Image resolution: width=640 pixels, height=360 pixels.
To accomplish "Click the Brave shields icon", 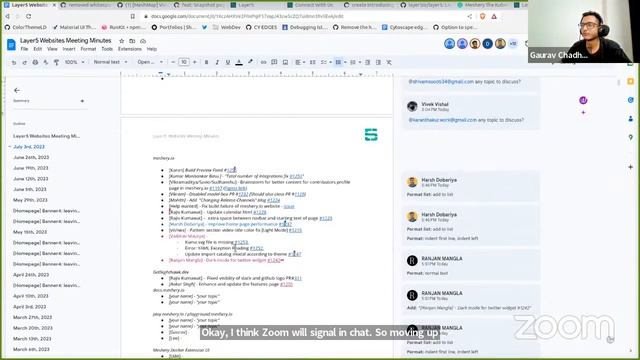I will (x=483, y=16).
